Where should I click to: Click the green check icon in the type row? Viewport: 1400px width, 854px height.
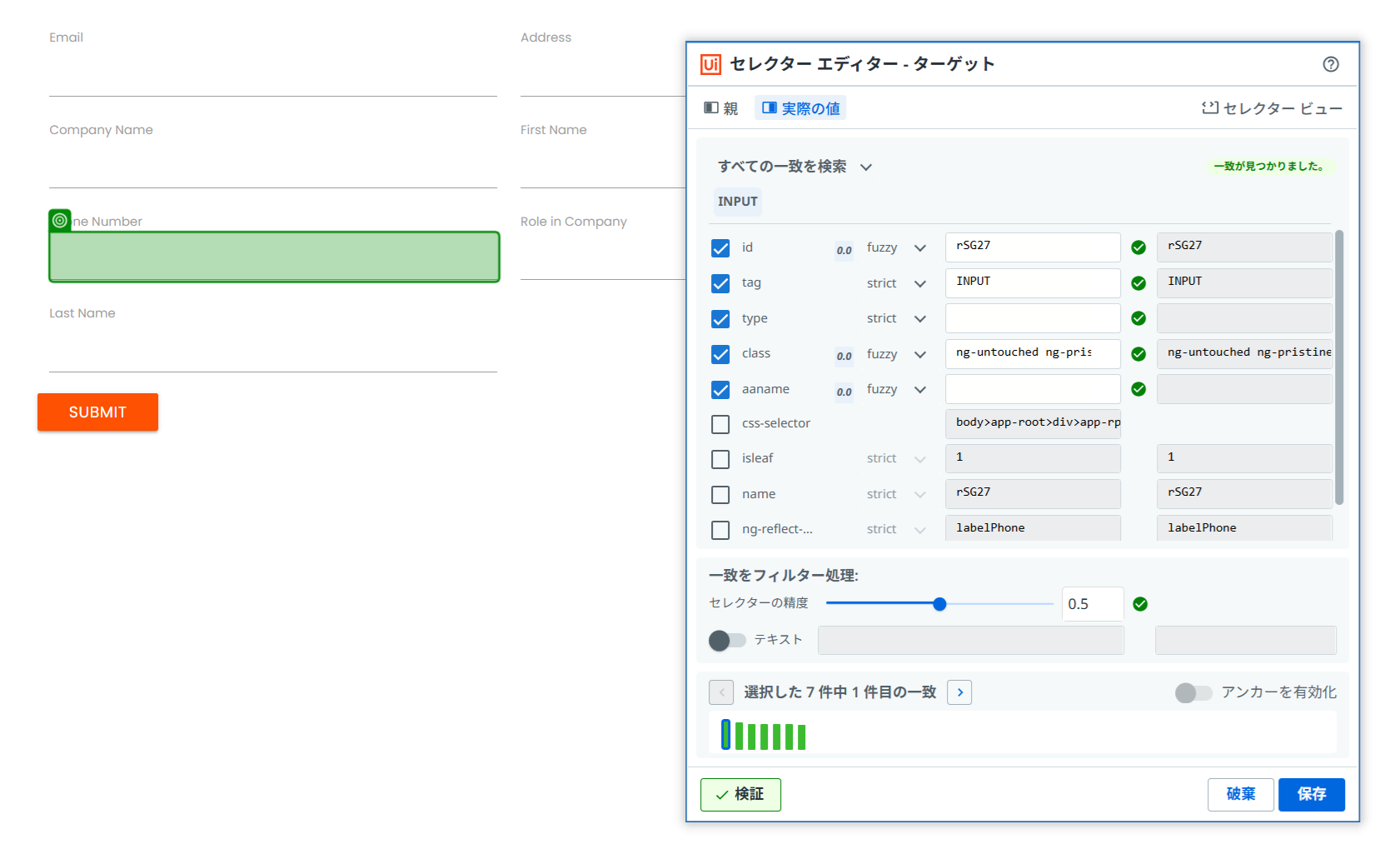[x=1138, y=318]
